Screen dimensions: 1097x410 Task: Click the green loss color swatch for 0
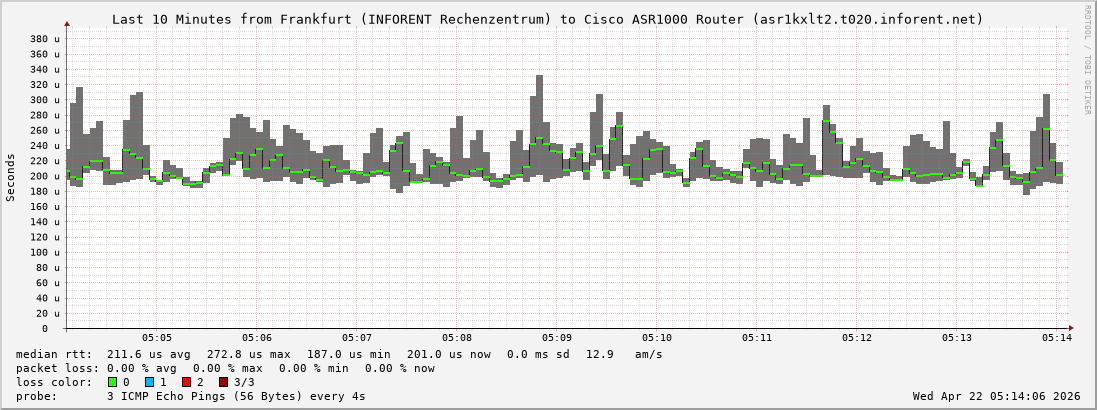pyautogui.click(x=112, y=382)
